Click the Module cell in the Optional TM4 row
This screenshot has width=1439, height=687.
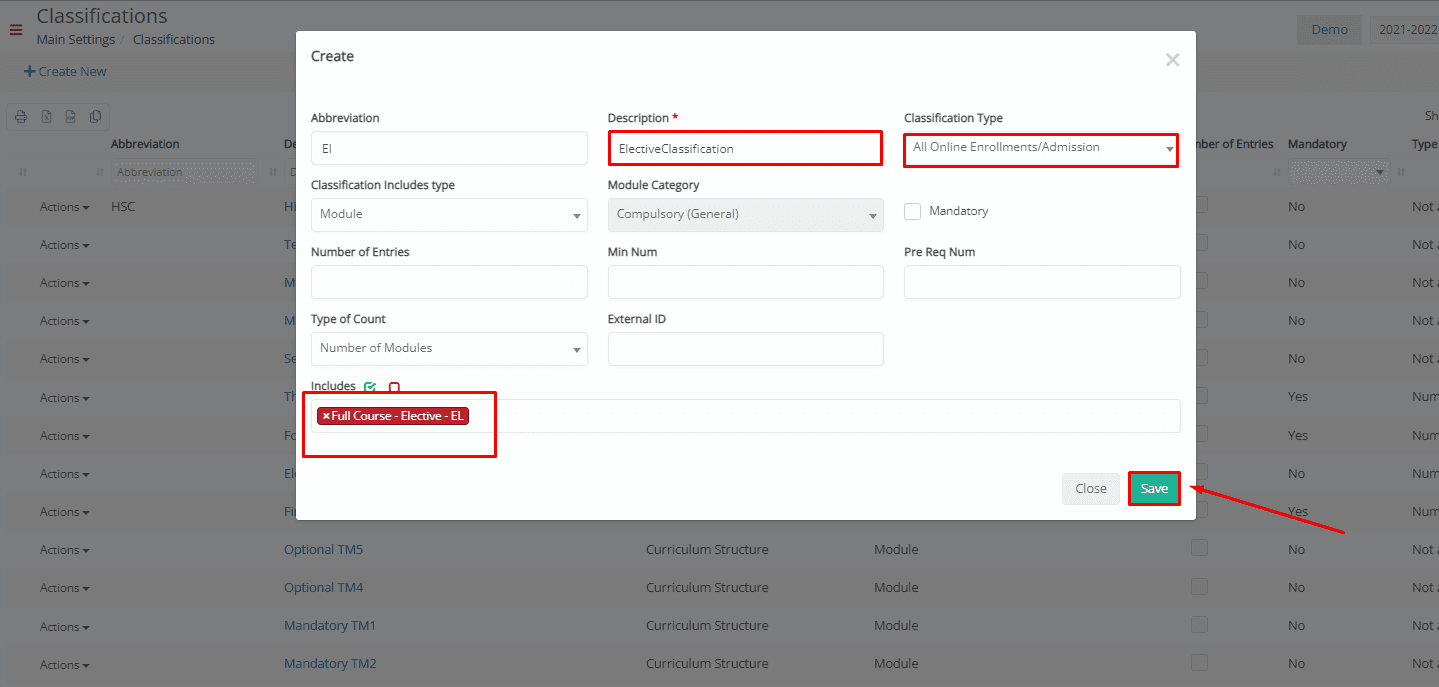coord(896,587)
